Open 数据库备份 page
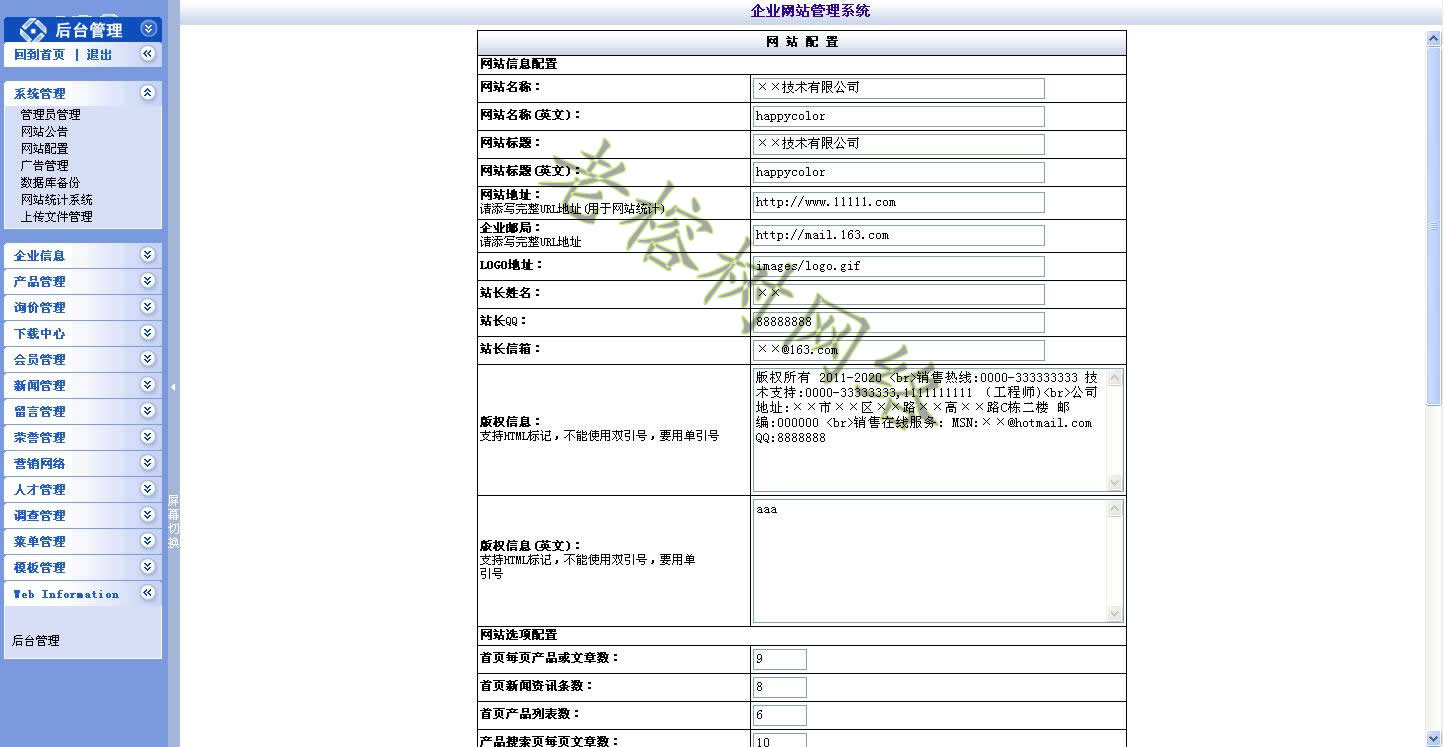This screenshot has width=1444, height=747. coord(50,183)
